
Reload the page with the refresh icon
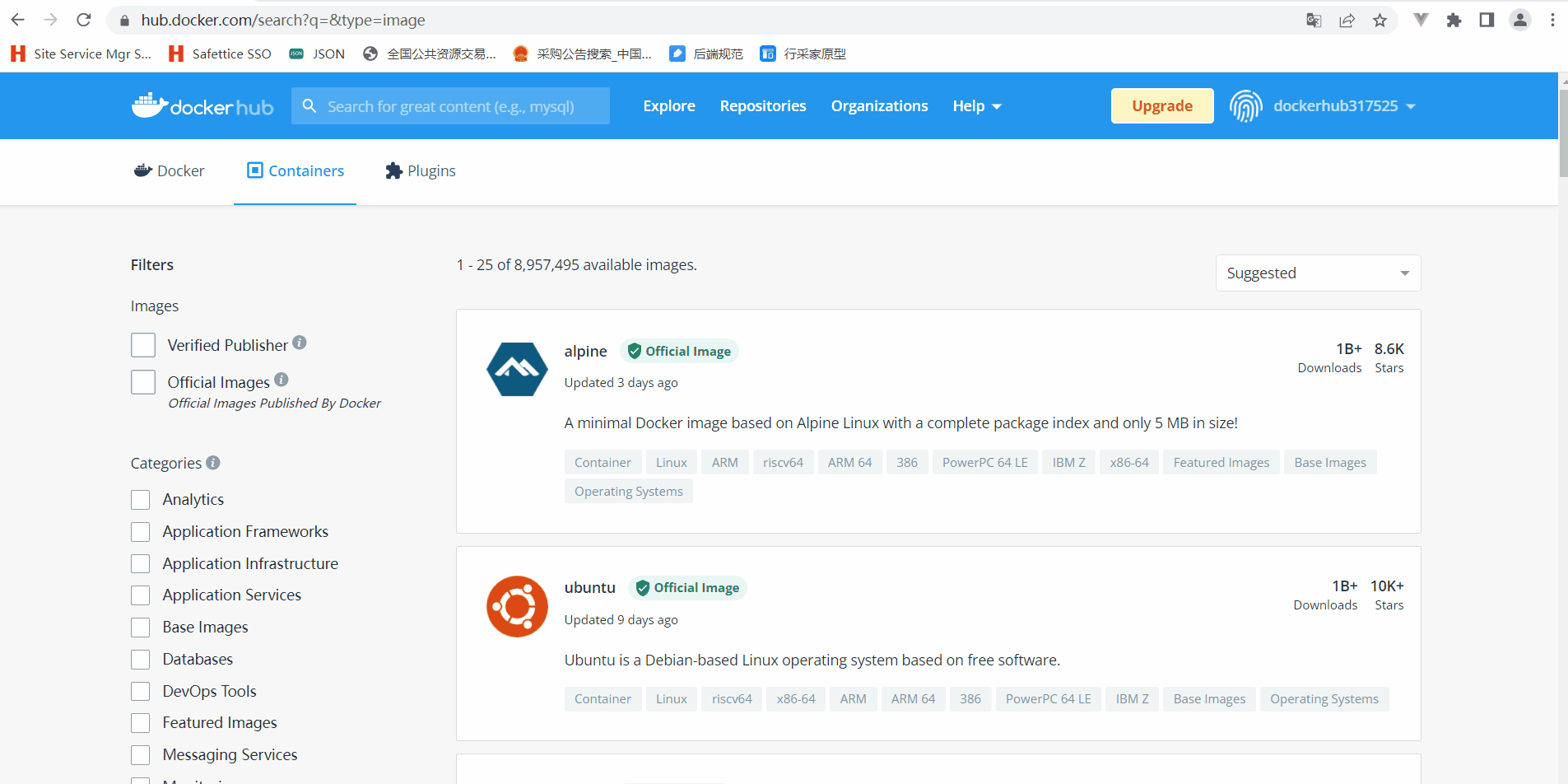[x=84, y=20]
